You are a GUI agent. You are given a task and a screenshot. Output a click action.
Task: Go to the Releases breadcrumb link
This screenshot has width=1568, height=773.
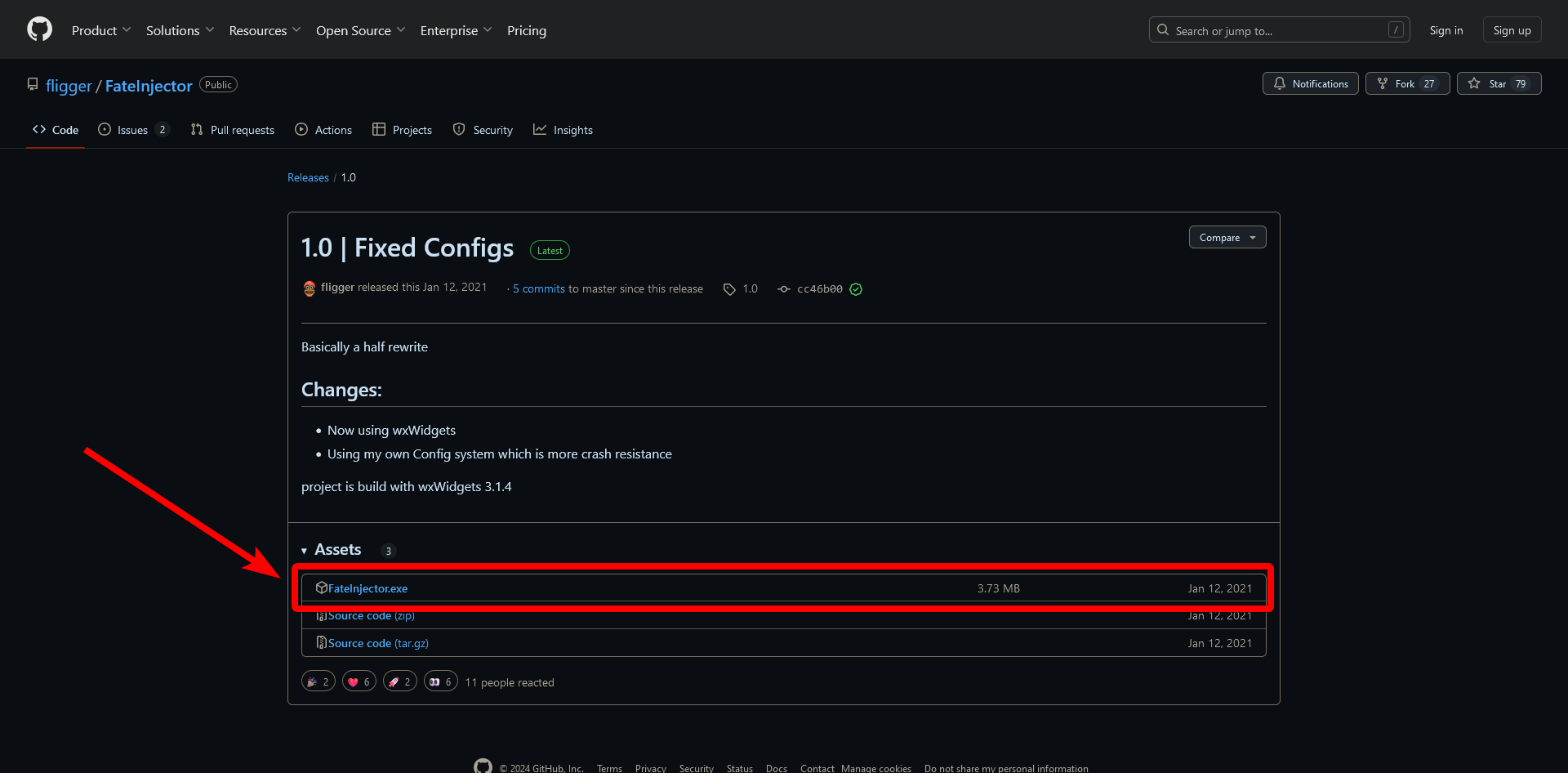(x=308, y=177)
